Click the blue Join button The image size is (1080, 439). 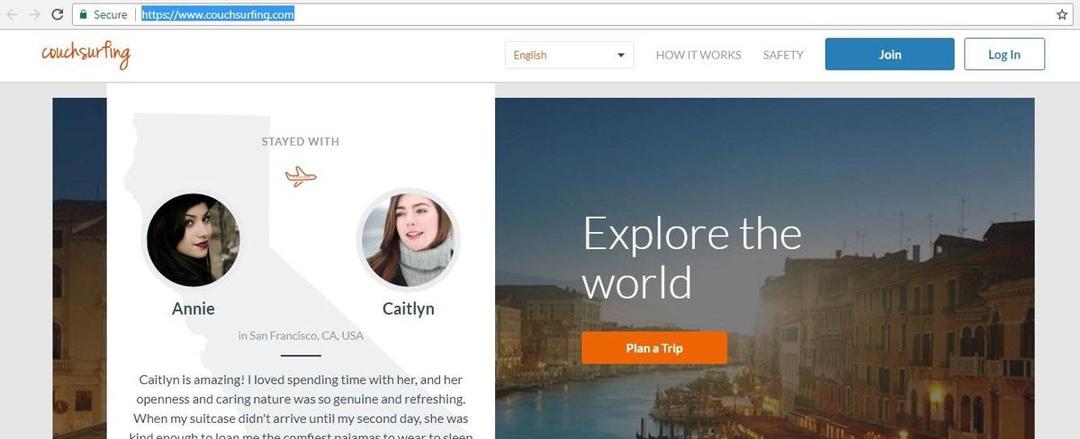(x=889, y=54)
